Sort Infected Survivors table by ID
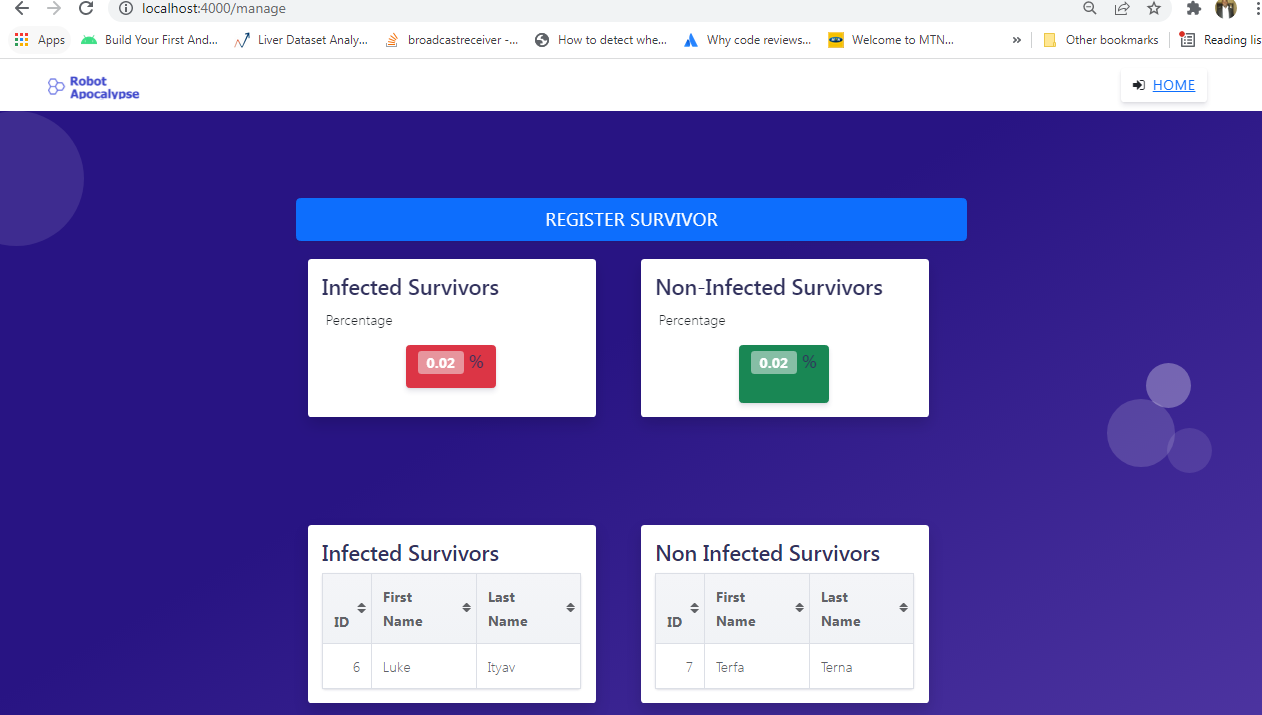The width and height of the screenshot is (1262, 715). pyautogui.click(x=347, y=609)
